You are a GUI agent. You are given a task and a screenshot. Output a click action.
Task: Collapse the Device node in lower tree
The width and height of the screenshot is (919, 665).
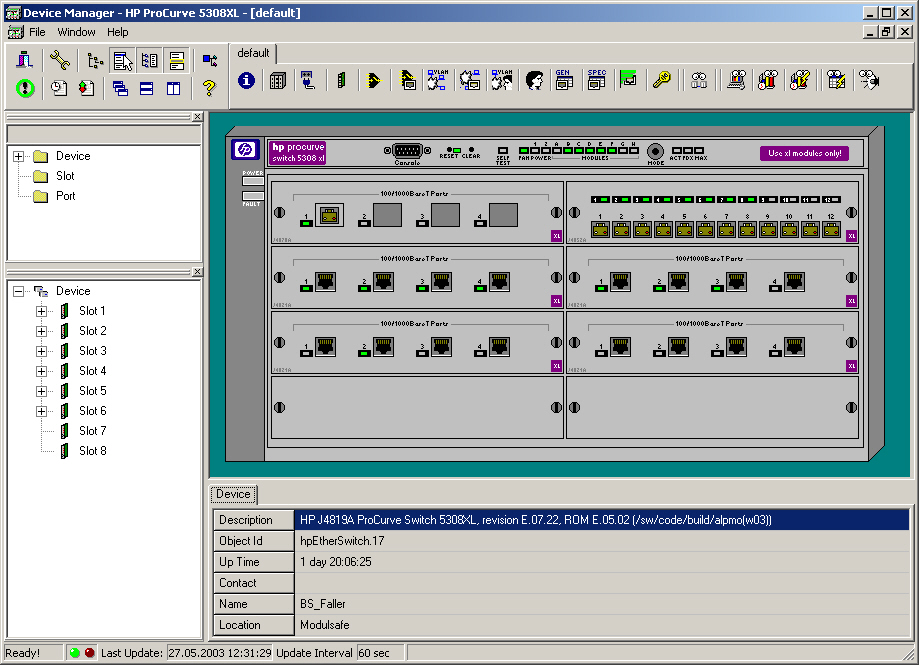(x=18, y=291)
